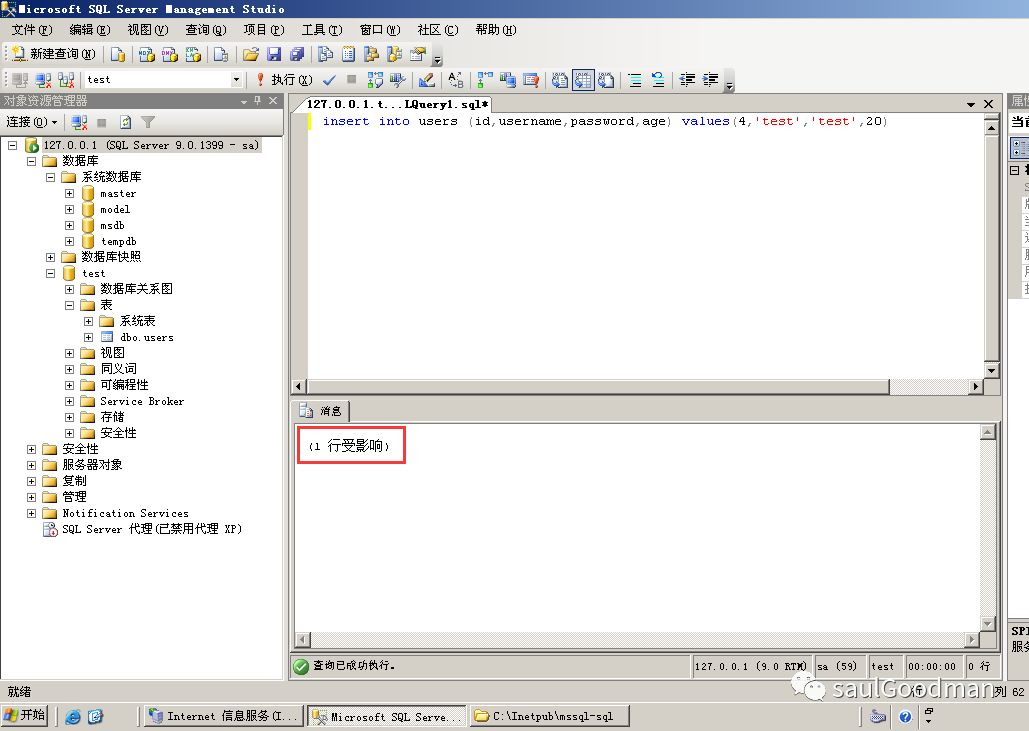Expand the Service Broker folder
This screenshot has width=1029, height=731.
click(x=70, y=402)
